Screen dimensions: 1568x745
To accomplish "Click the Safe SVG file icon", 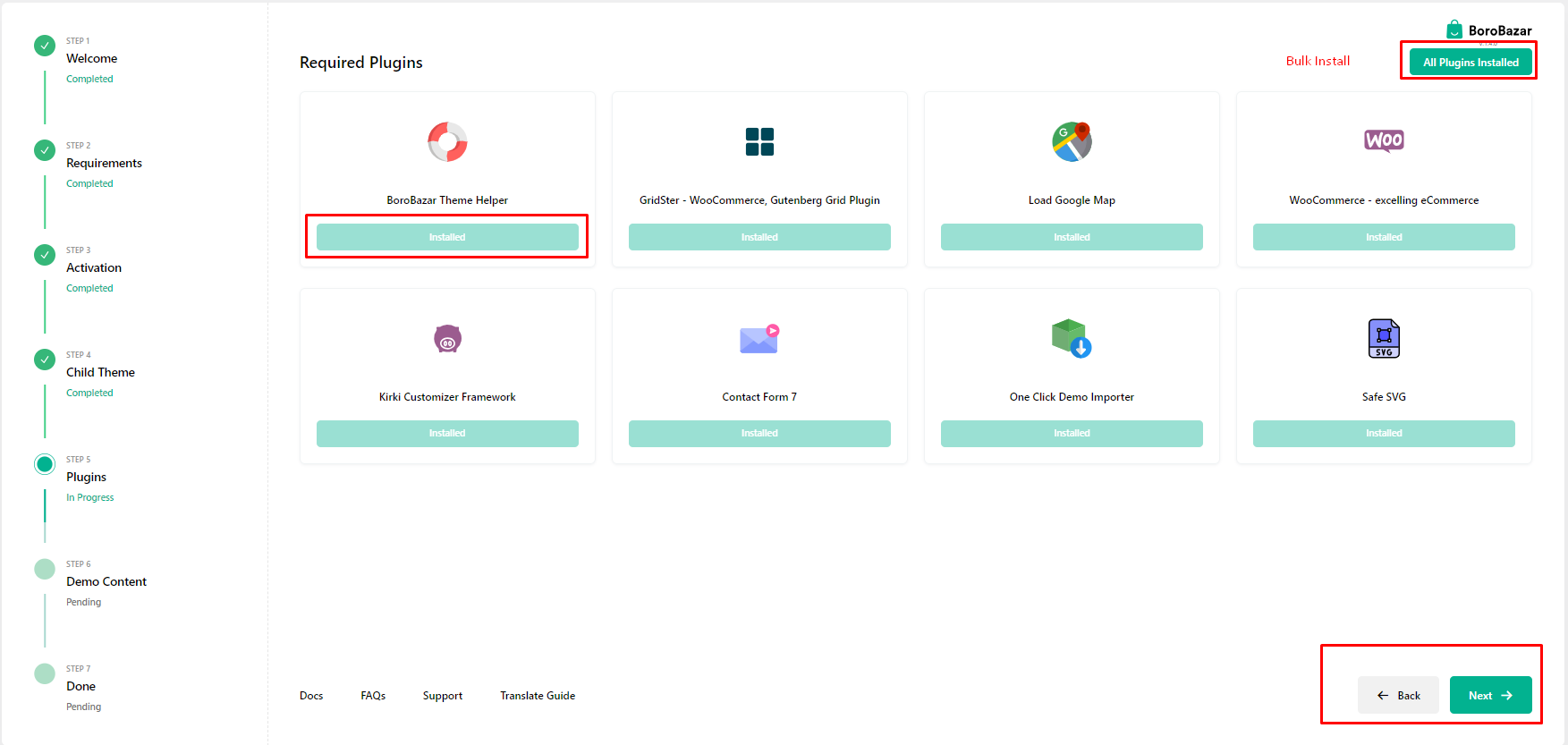I will coord(1384,338).
